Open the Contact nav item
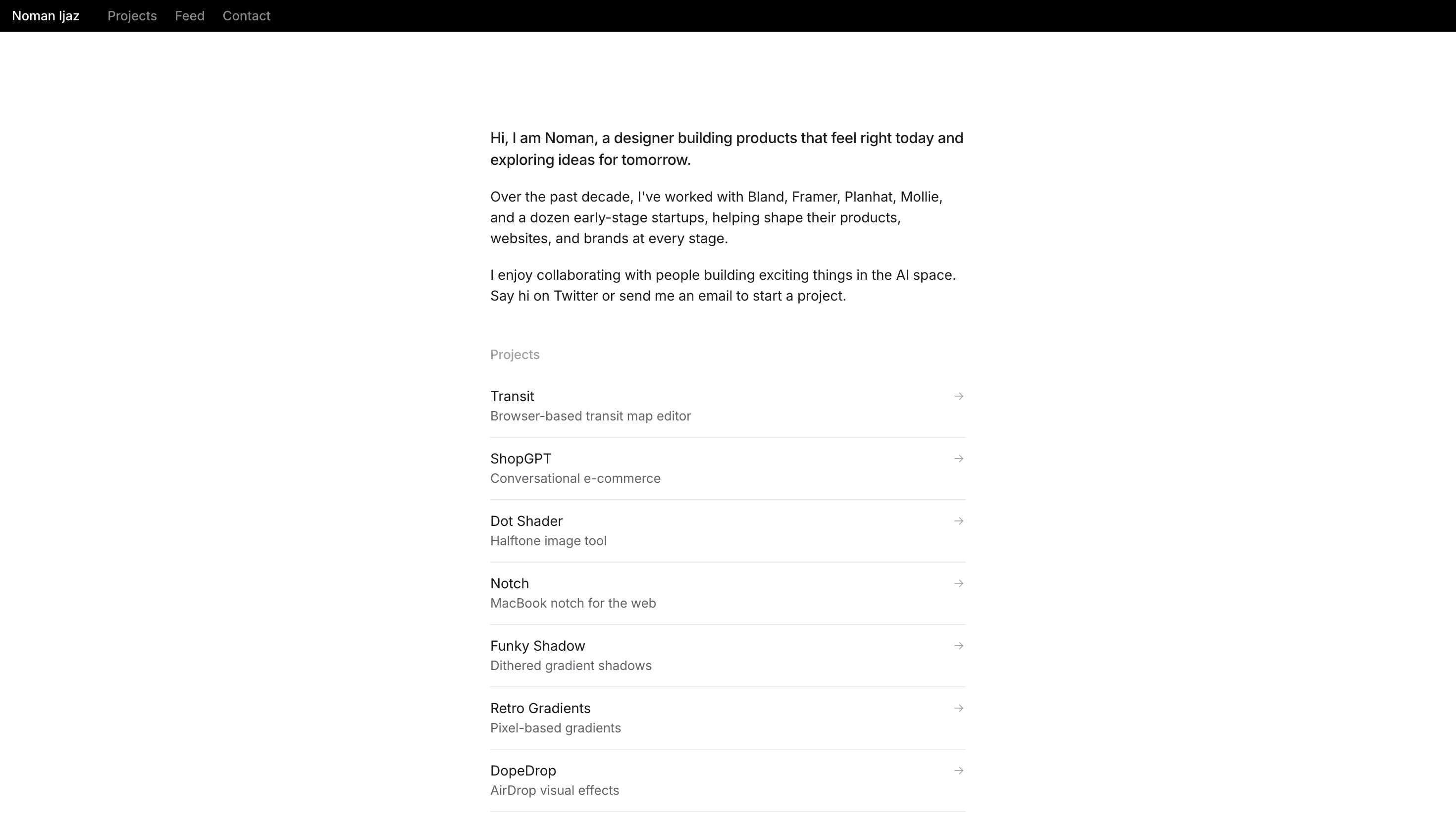The image size is (1456, 827). click(247, 16)
